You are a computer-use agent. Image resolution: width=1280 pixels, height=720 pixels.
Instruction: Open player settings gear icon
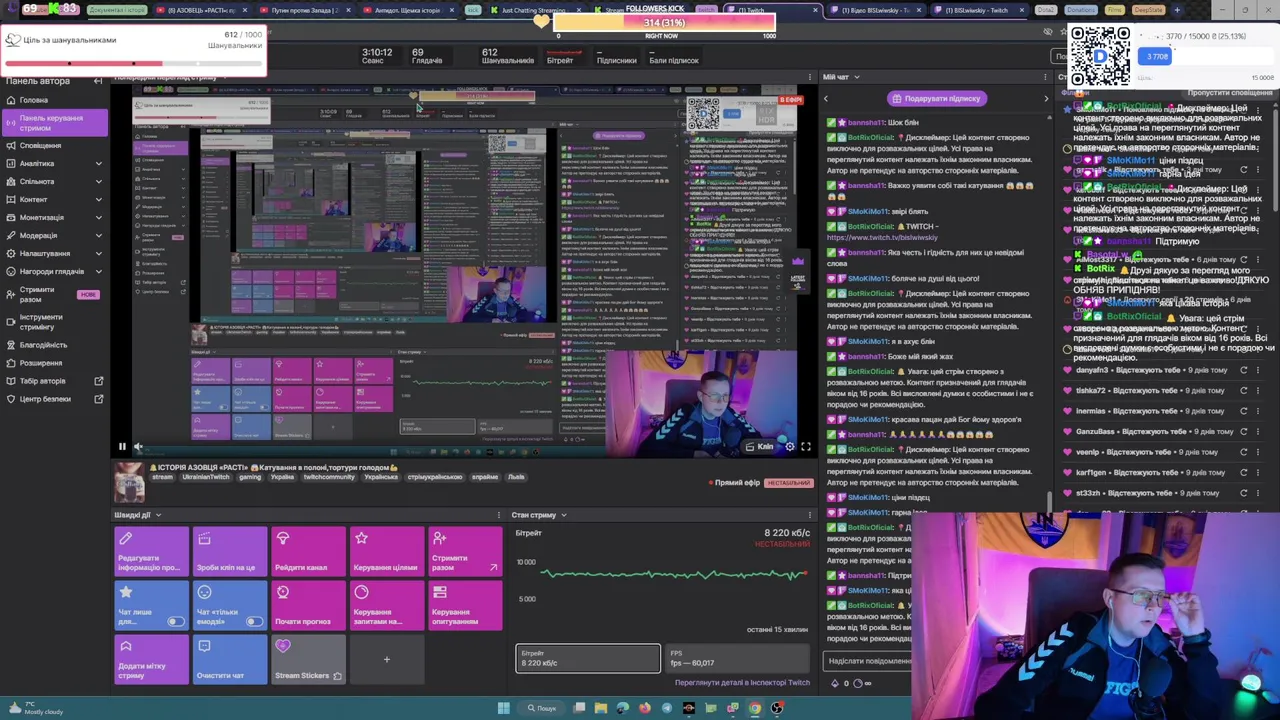click(x=790, y=447)
